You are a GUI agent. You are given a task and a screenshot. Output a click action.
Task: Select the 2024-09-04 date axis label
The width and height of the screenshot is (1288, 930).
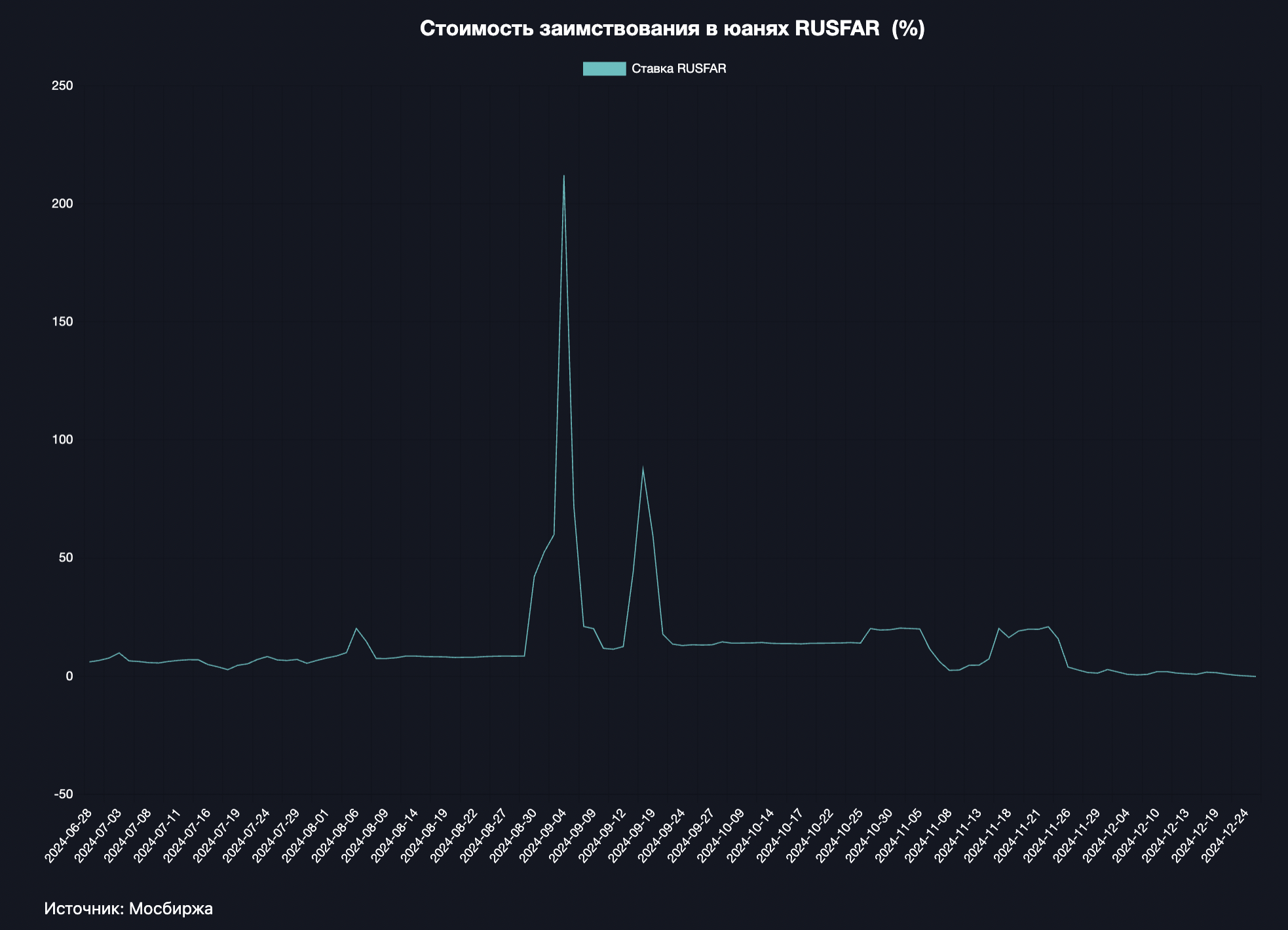coord(542,835)
